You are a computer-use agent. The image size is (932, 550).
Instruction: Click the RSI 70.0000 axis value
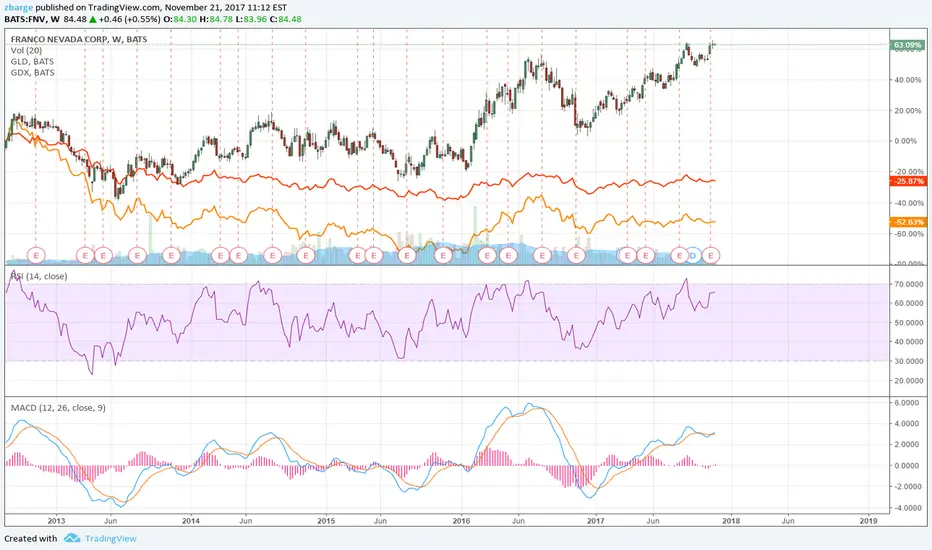pyautogui.click(x=908, y=284)
